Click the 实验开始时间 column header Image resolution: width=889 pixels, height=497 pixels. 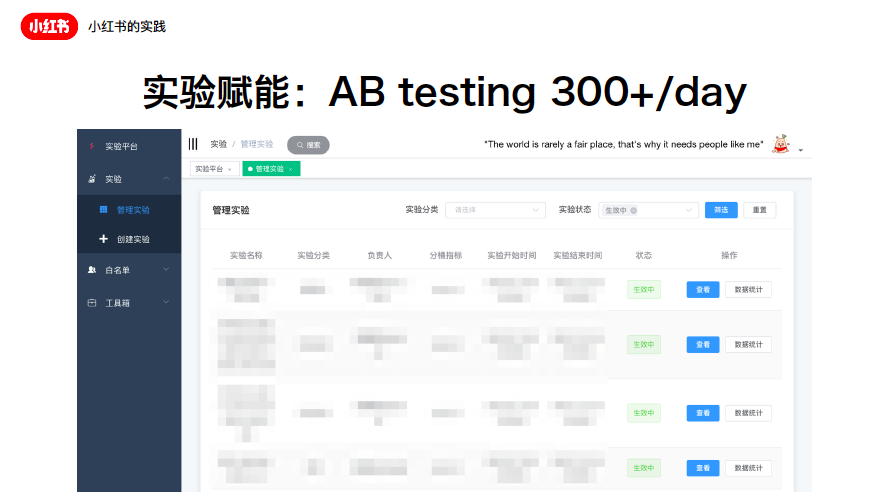point(512,256)
